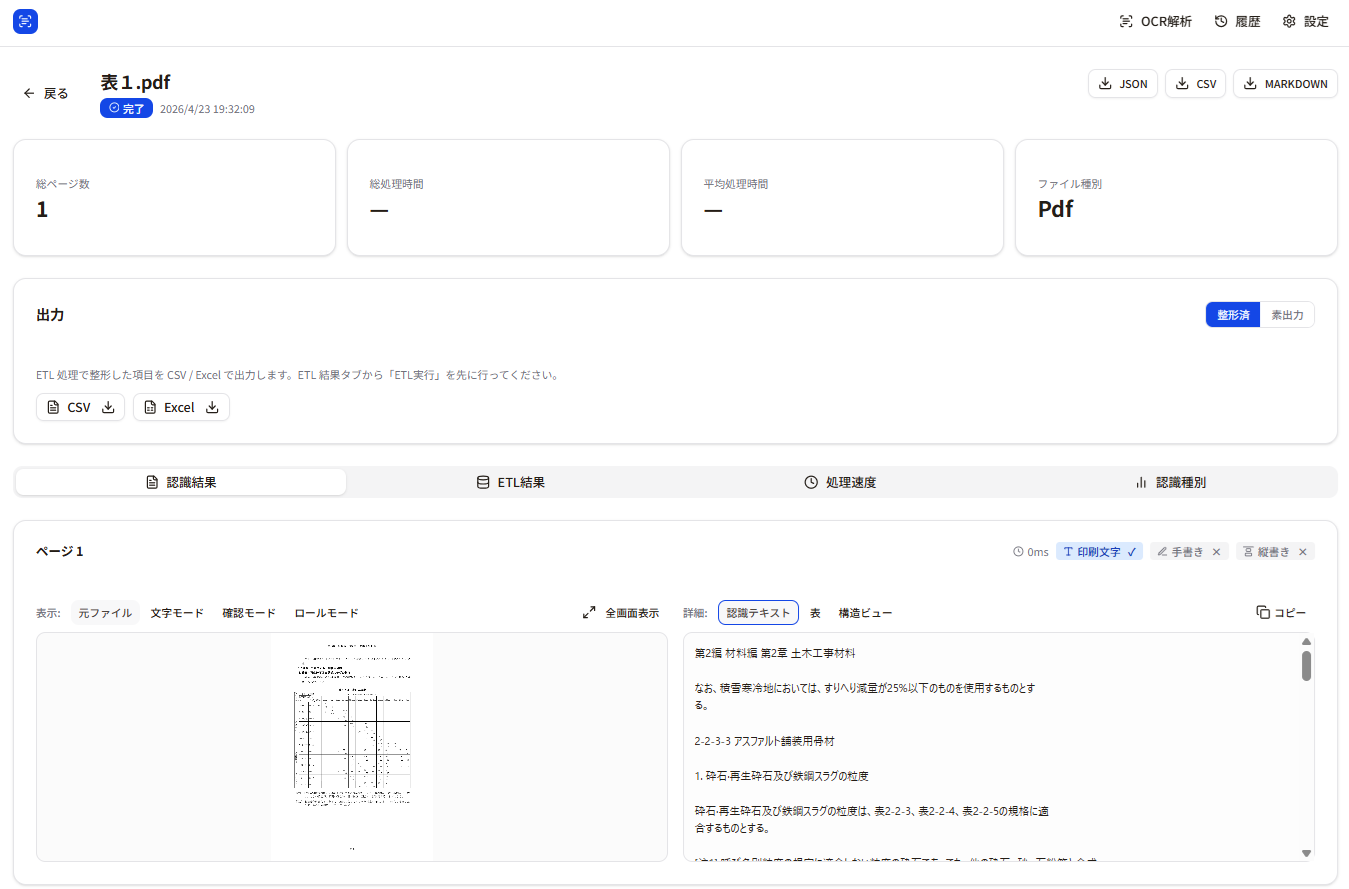Open the OCR解析 page

coord(1155,22)
